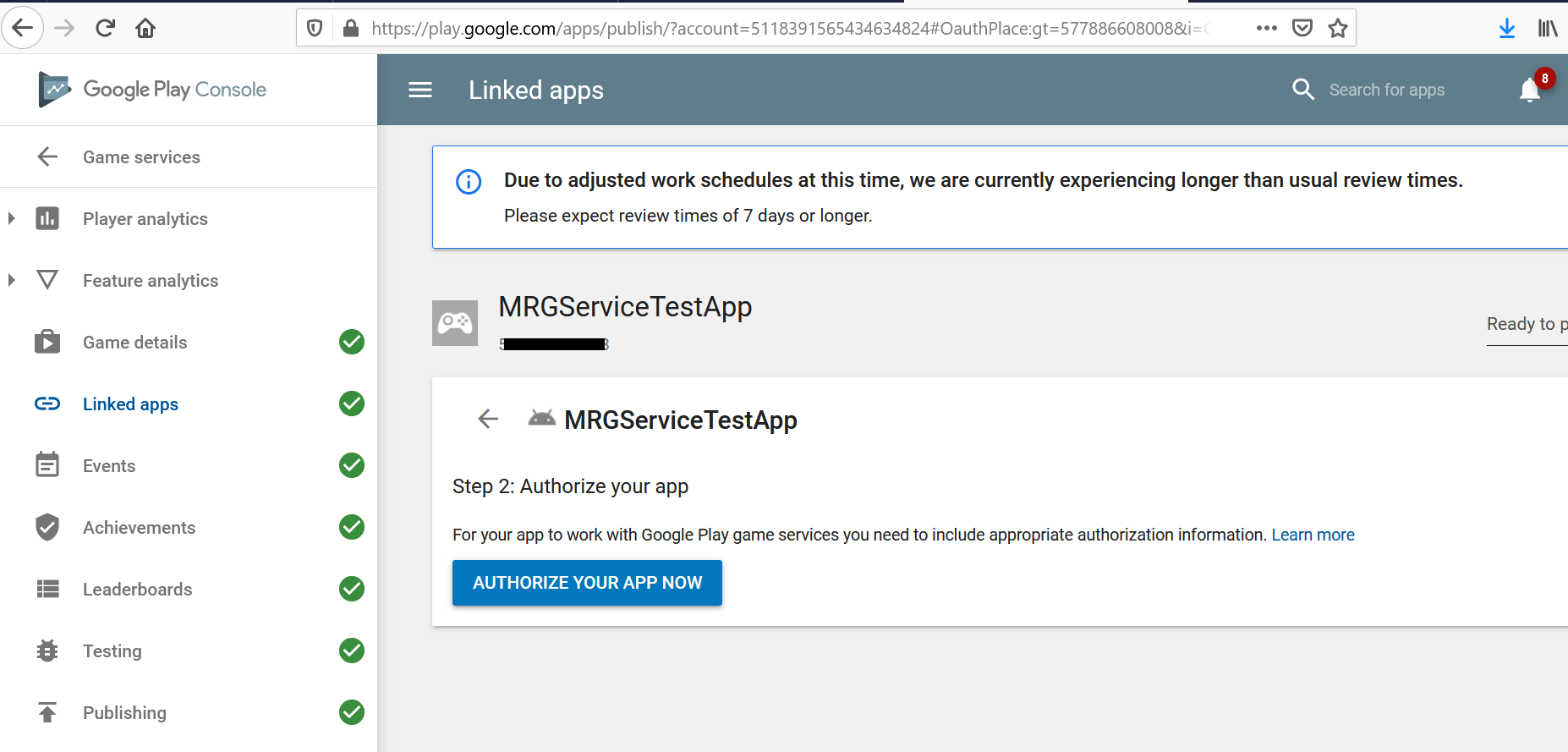Viewport: 1568px width, 752px height.
Task: Click Testing green checkmark status
Action: click(x=352, y=650)
